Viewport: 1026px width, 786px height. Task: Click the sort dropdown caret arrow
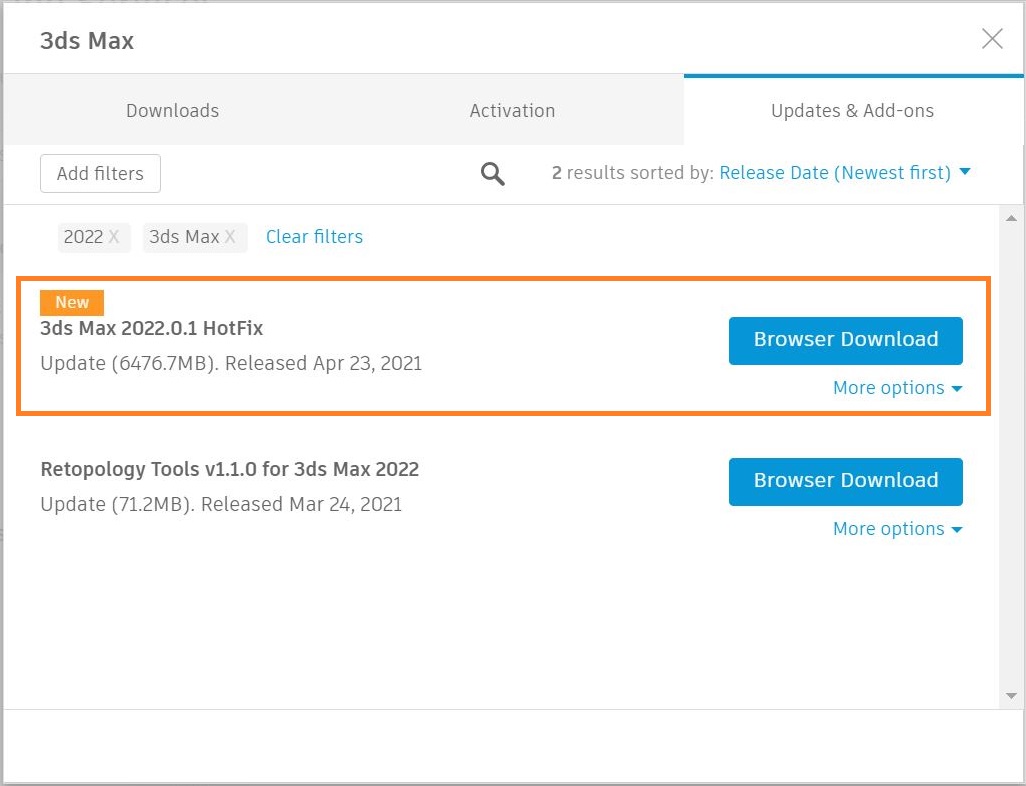pyautogui.click(x=965, y=172)
